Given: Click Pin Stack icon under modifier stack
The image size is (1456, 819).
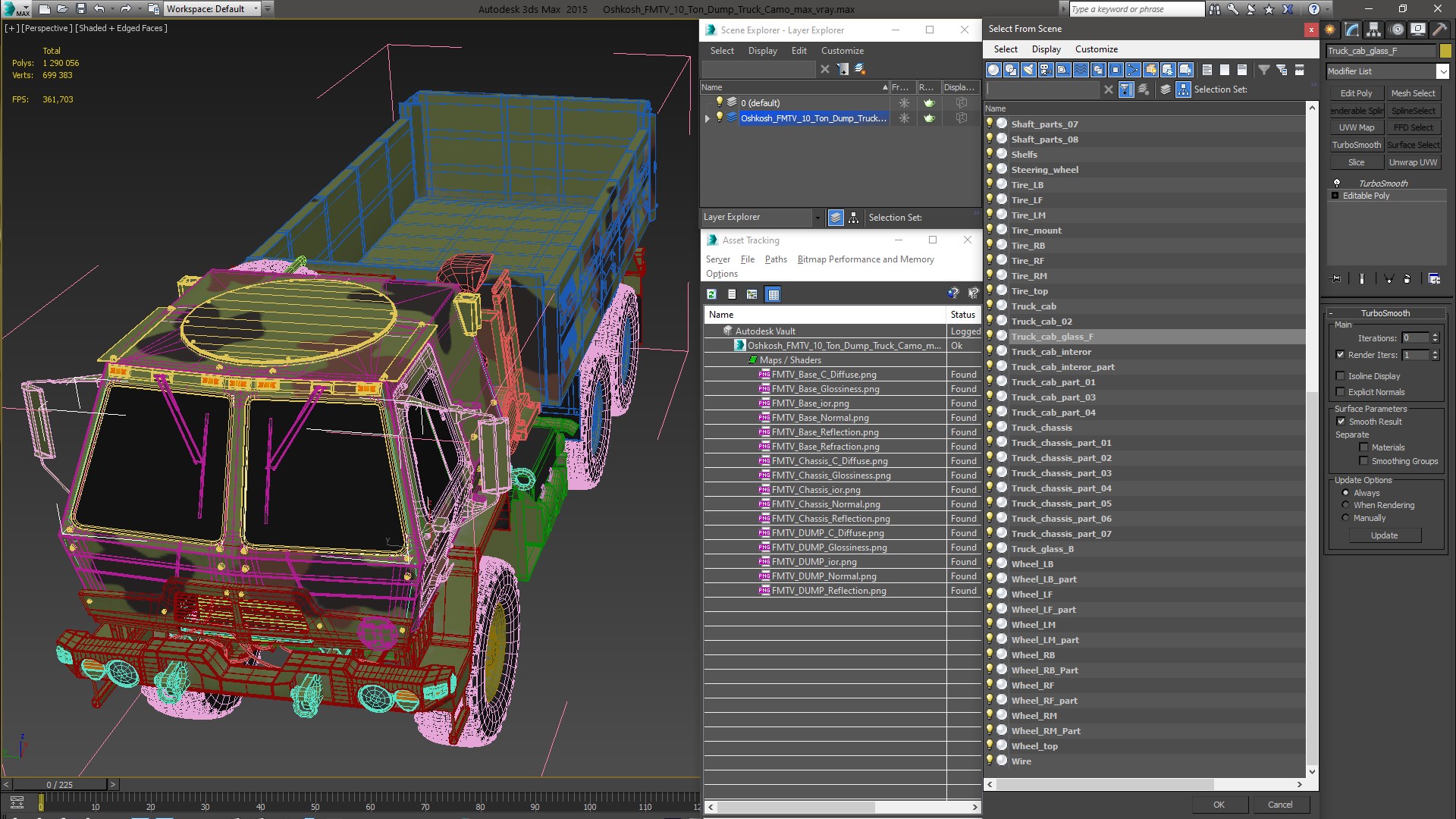Looking at the screenshot, I should coord(1336,279).
